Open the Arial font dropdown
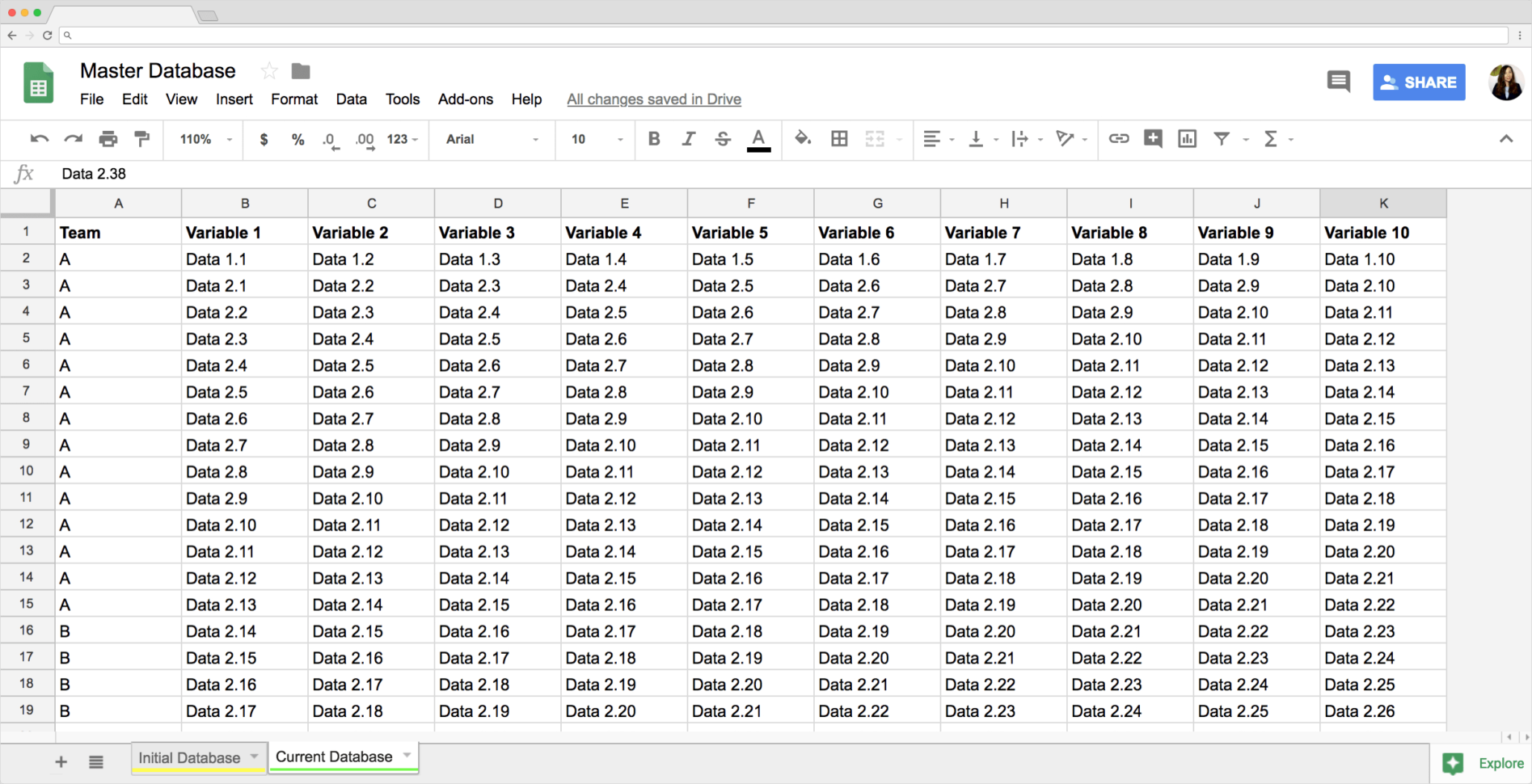 pyautogui.click(x=491, y=138)
